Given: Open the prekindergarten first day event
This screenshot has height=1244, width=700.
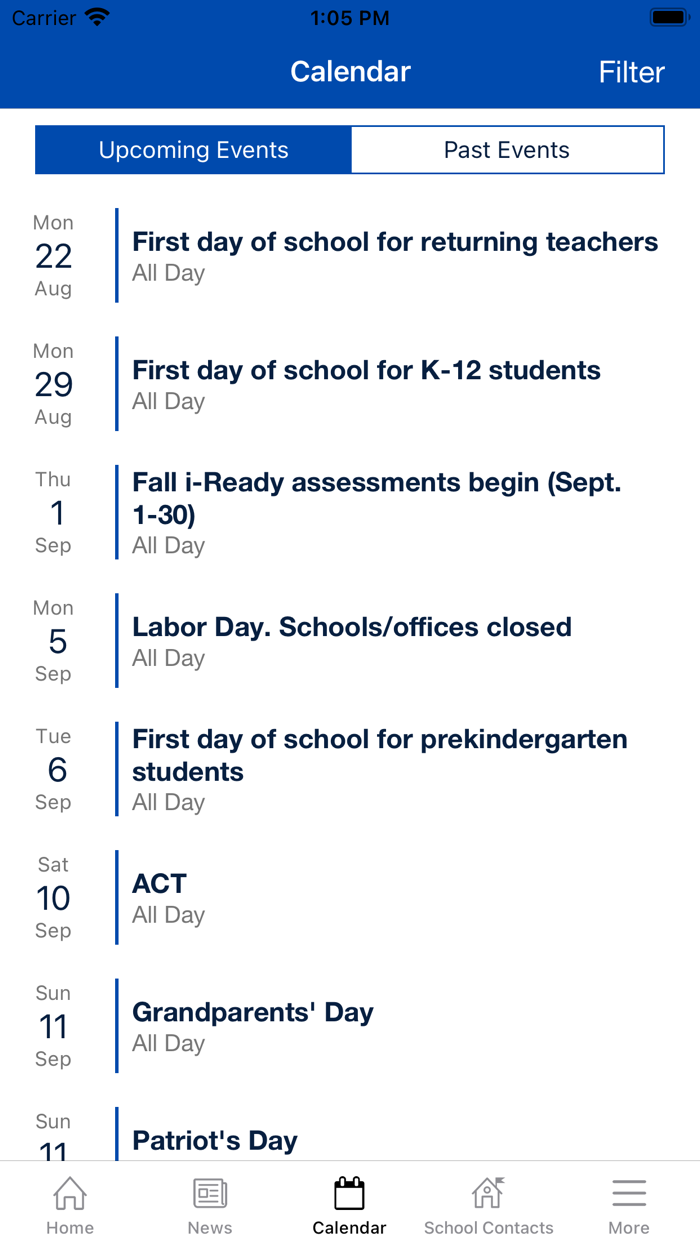Looking at the screenshot, I should [x=380, y=768].
